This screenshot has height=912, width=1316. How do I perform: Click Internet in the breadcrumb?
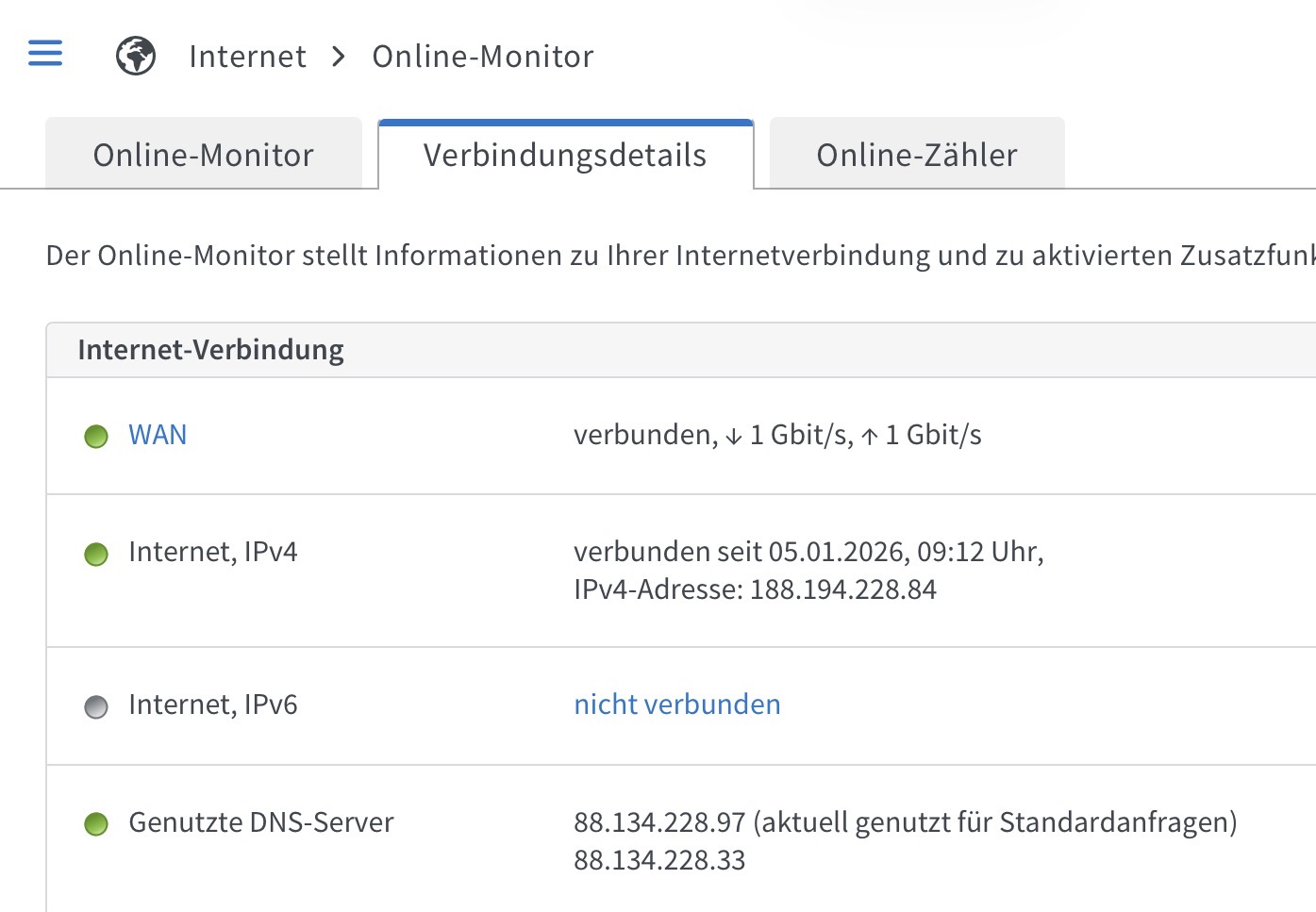(247, 57)
